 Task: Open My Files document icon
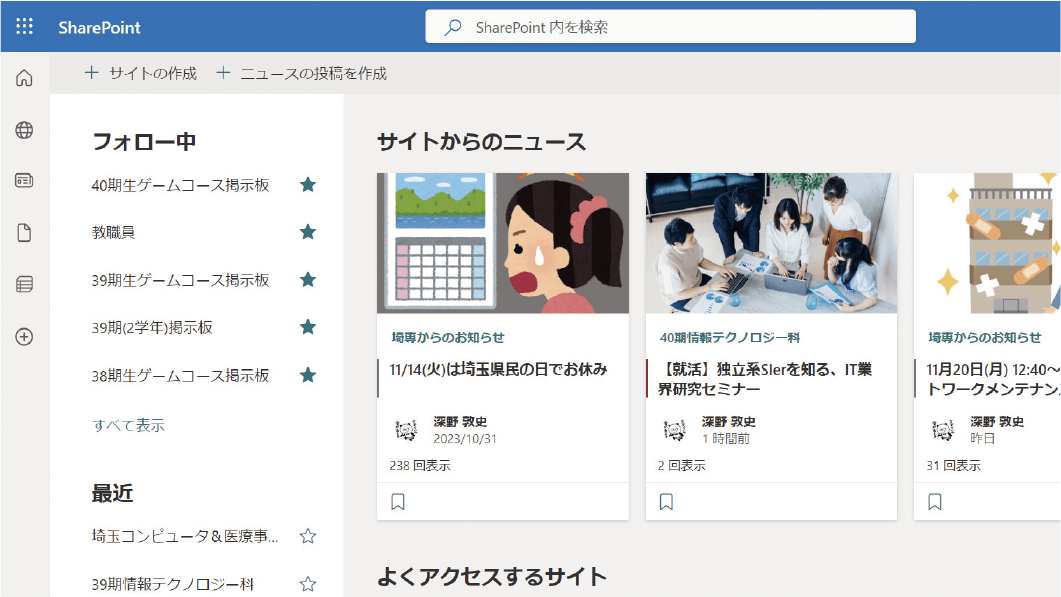(24, 233)
